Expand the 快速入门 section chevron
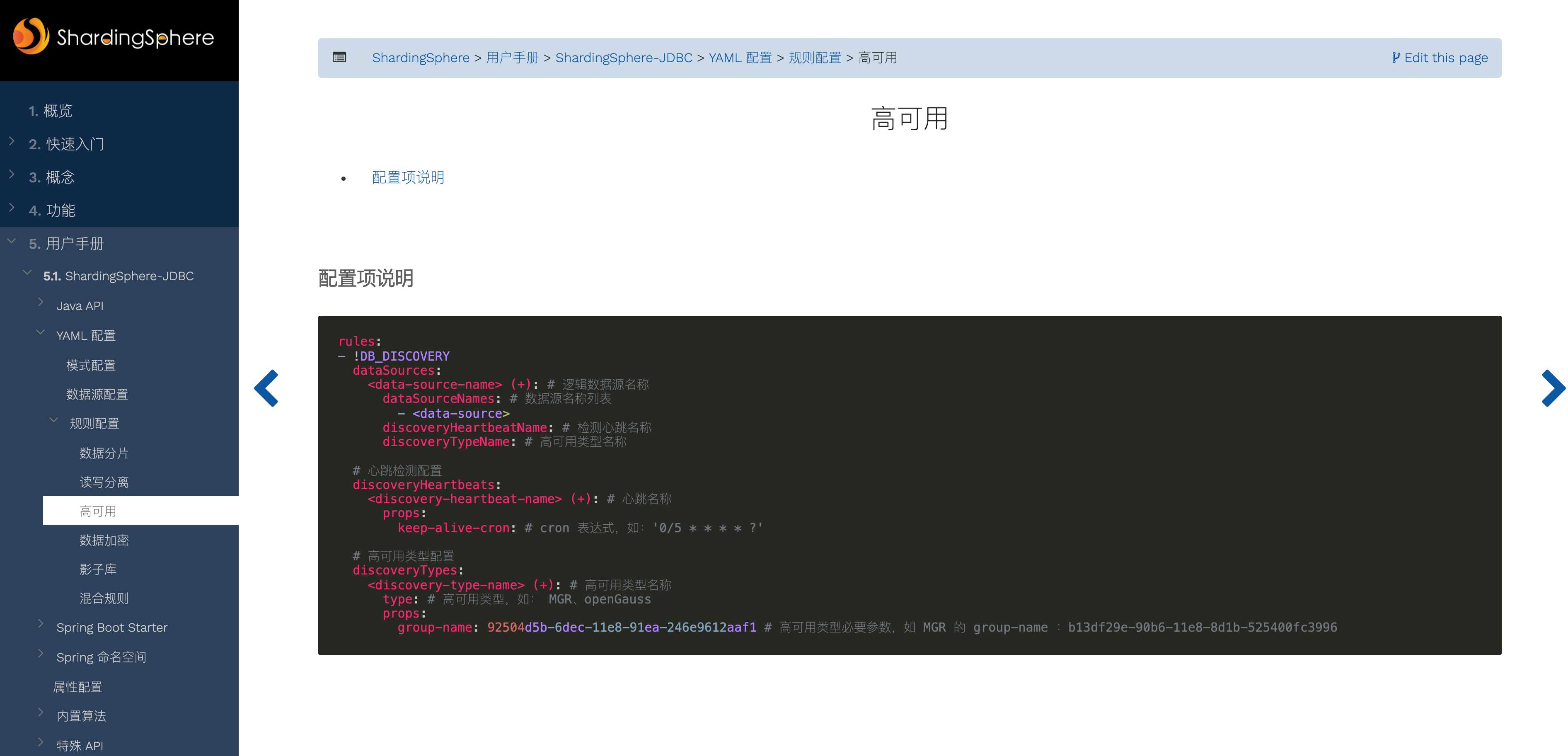The height and width of the screenshot is (756, 1568). coord(12,141)
